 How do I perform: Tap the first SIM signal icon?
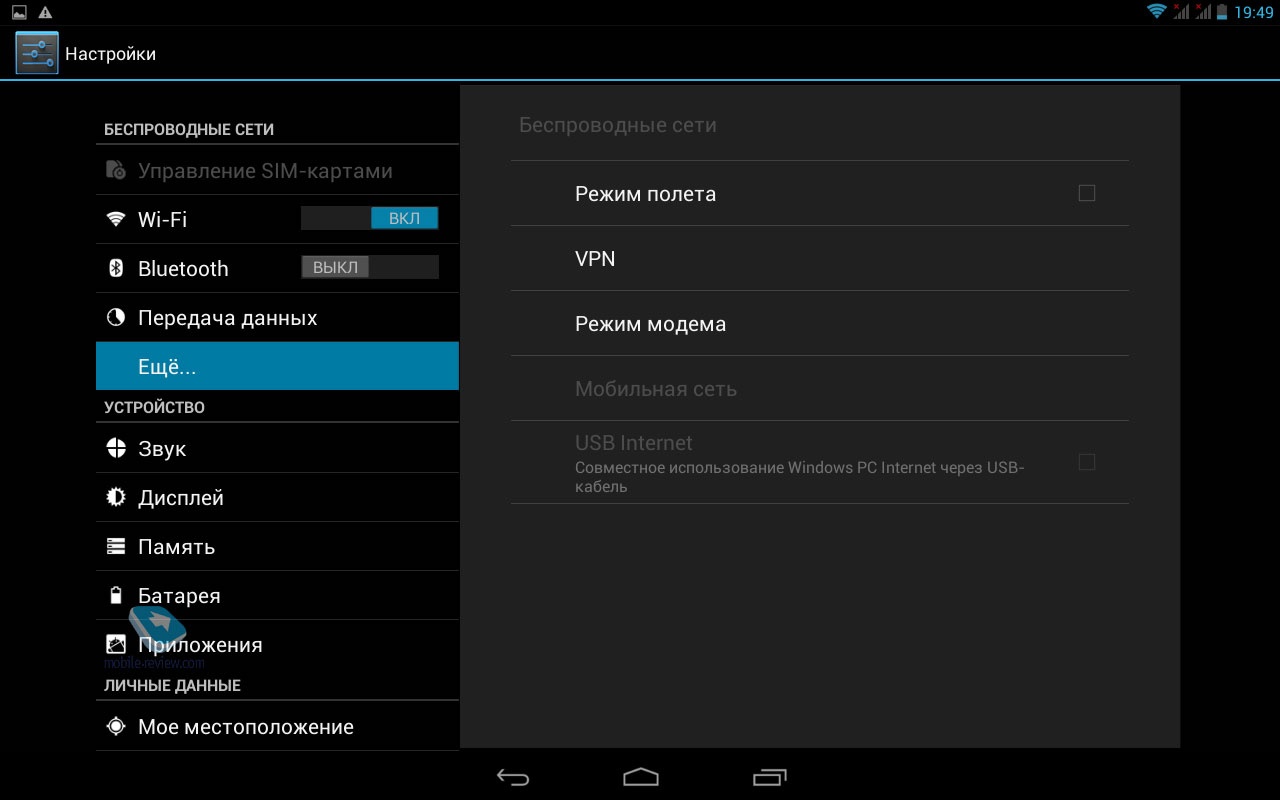[x=1181, y=12]
